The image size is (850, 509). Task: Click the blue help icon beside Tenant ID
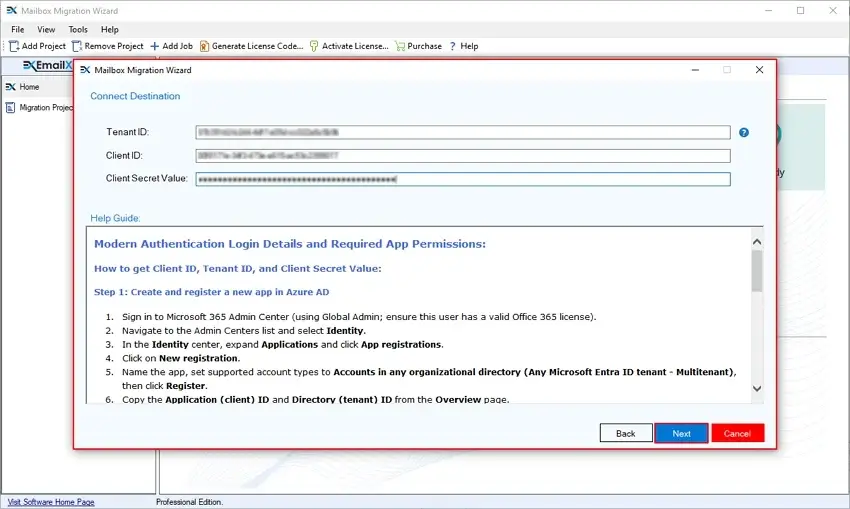point(744,132)
